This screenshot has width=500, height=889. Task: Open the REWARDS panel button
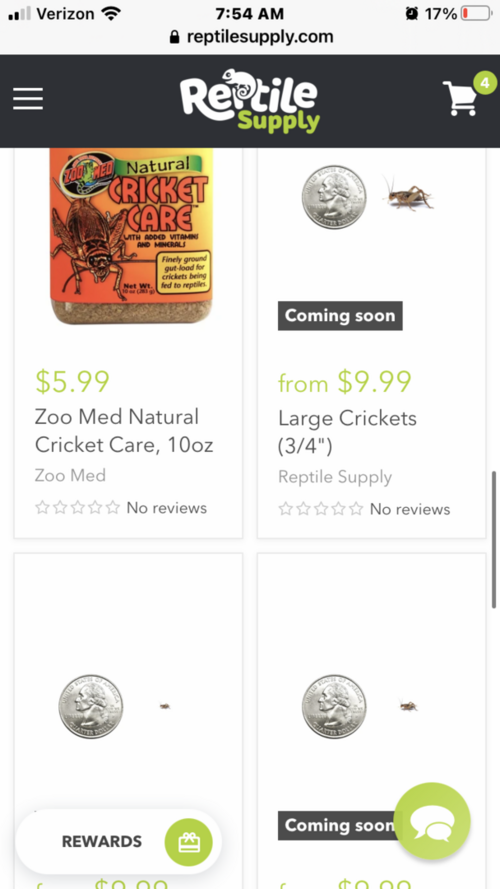point(118,842)
